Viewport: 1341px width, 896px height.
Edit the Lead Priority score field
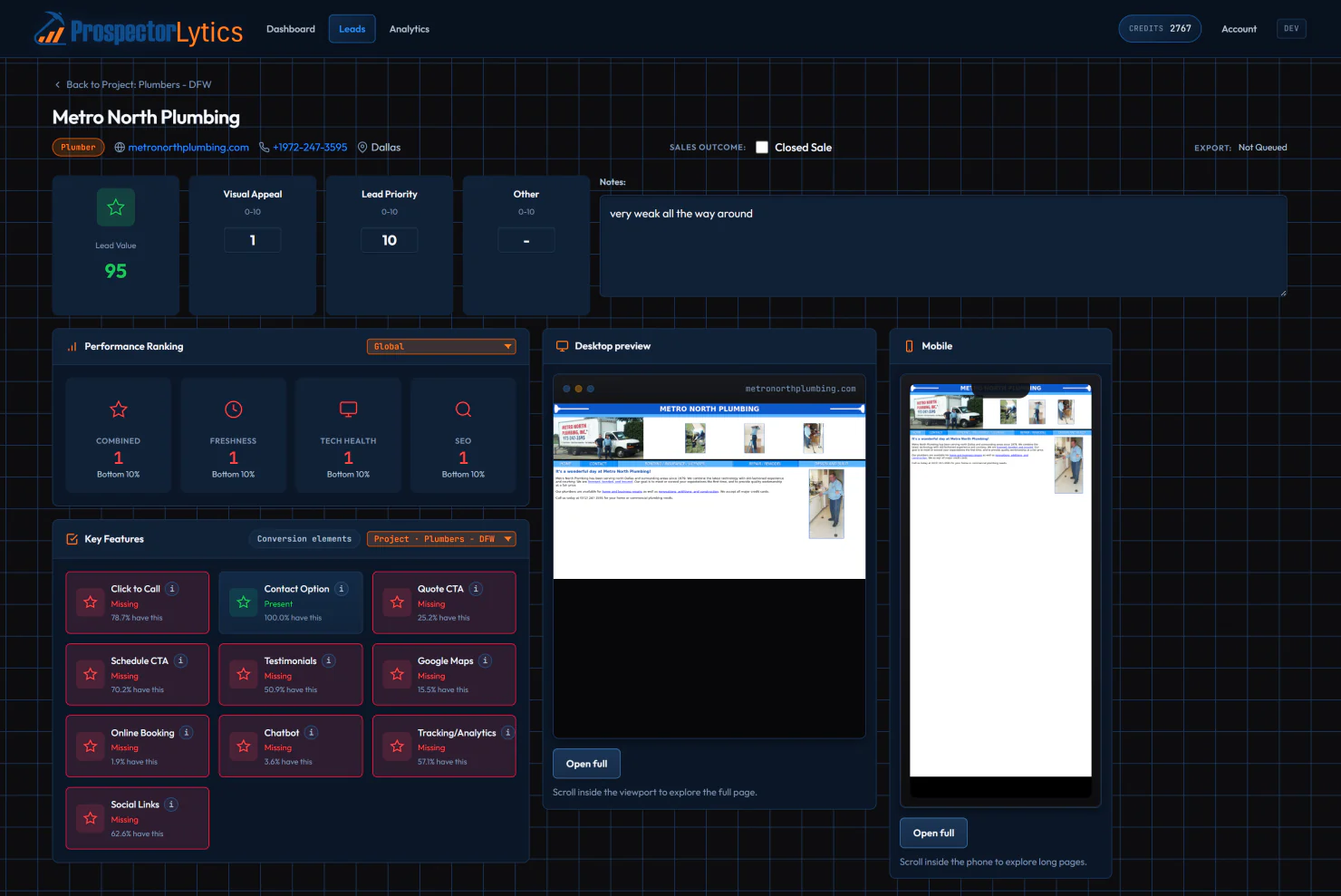click(390, 240)
